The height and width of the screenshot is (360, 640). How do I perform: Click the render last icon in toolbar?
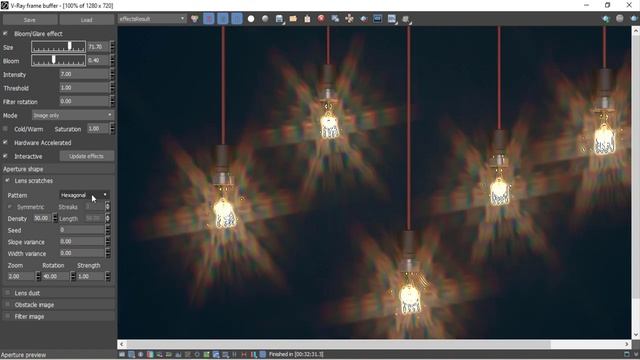point(406,19)
